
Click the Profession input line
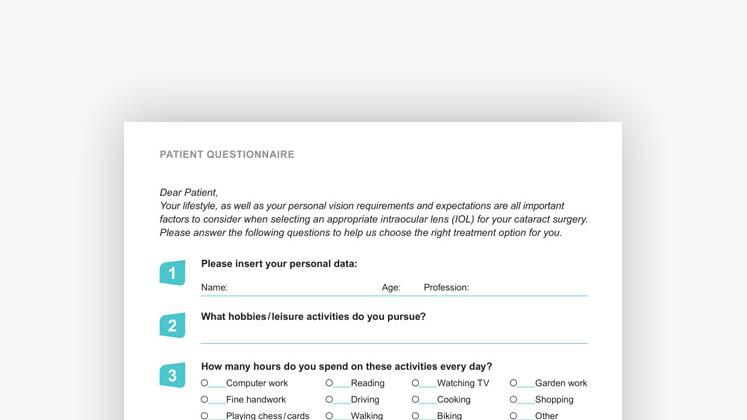click(x=529, y=288)
